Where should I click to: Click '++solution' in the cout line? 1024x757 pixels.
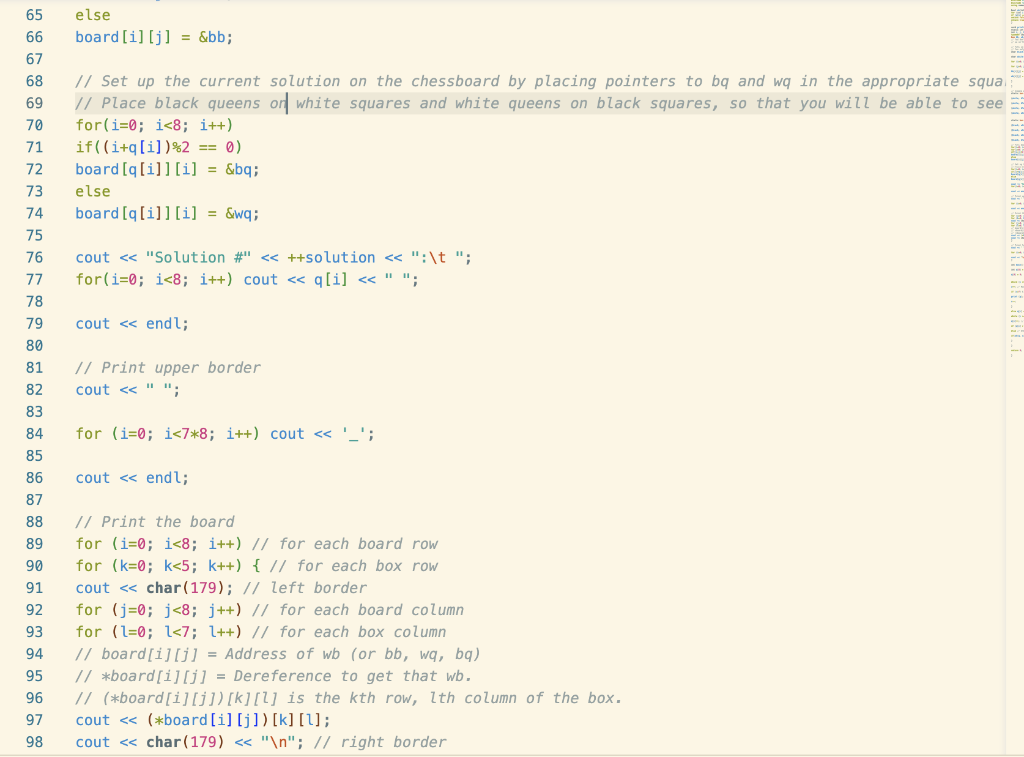pos(331,257)
